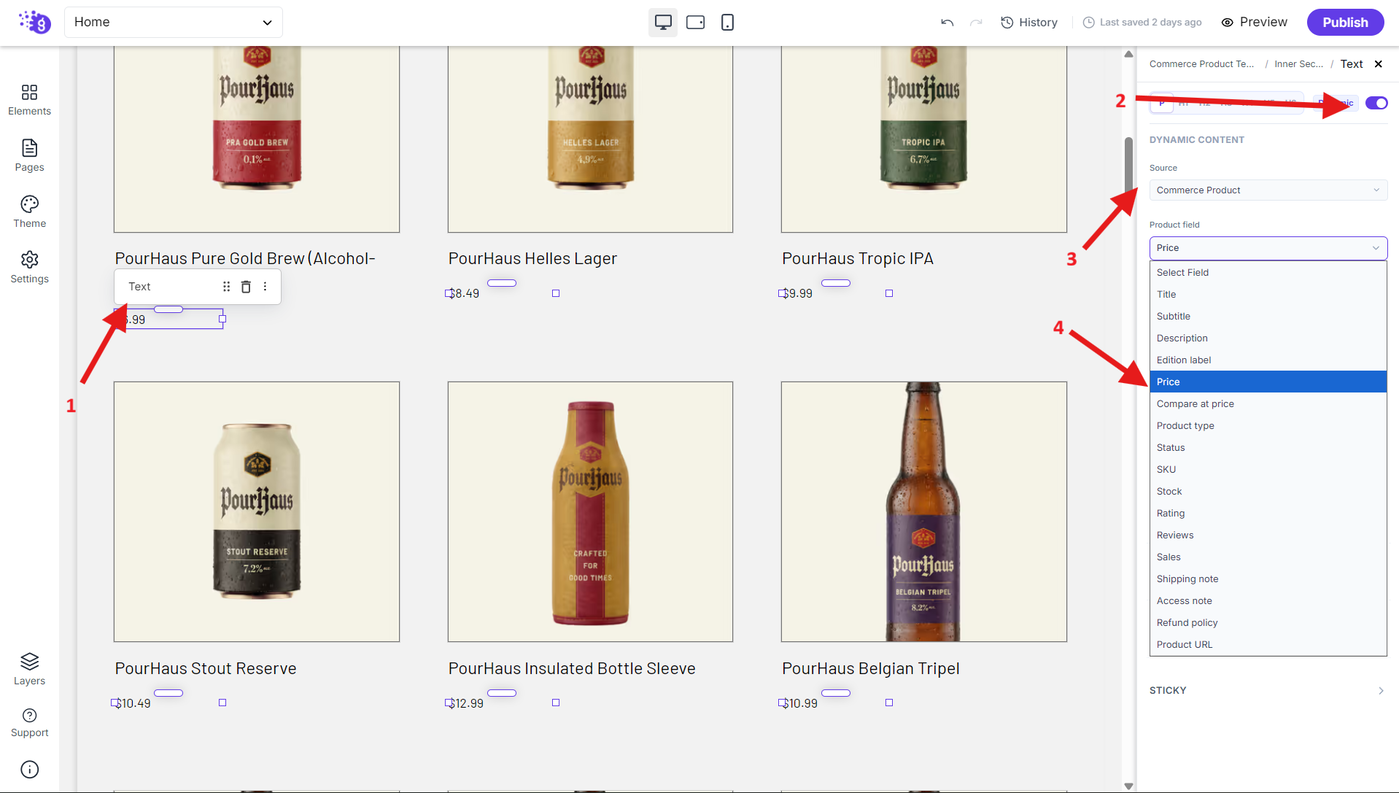Select Stock from the product field list
The height and width of the screenshot is (793, 1399).
click(x=1268, y=491)
